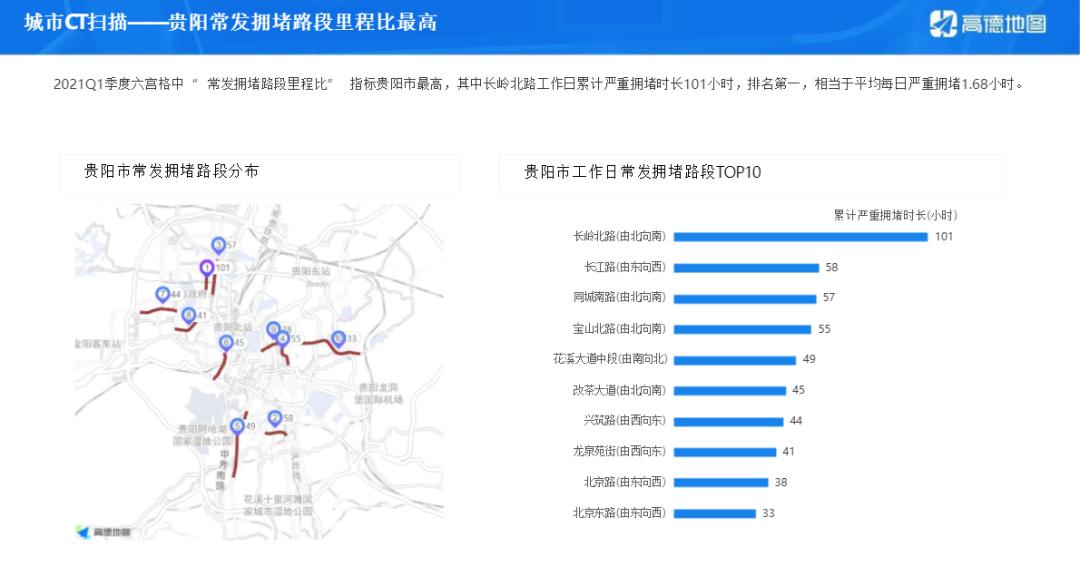
Task: Click the 北京东路 bar in the chart
Action: 715,513
